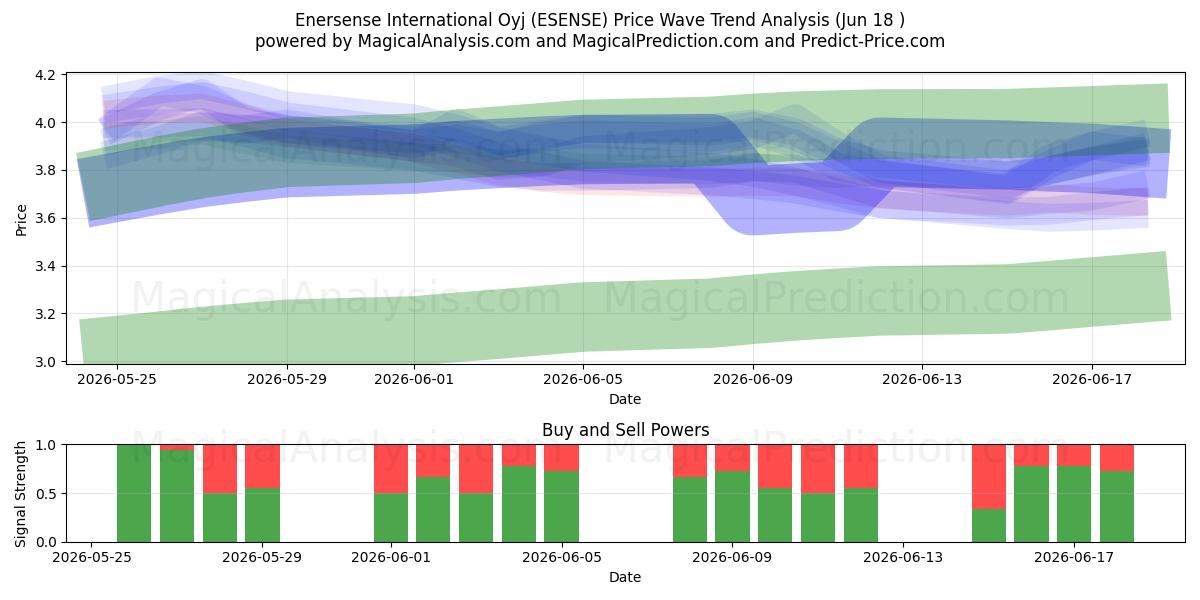The height and width of the screenshot is (600, 1200).
Task: Click the 'Date' label under the price chart
Action: (625, 399)
